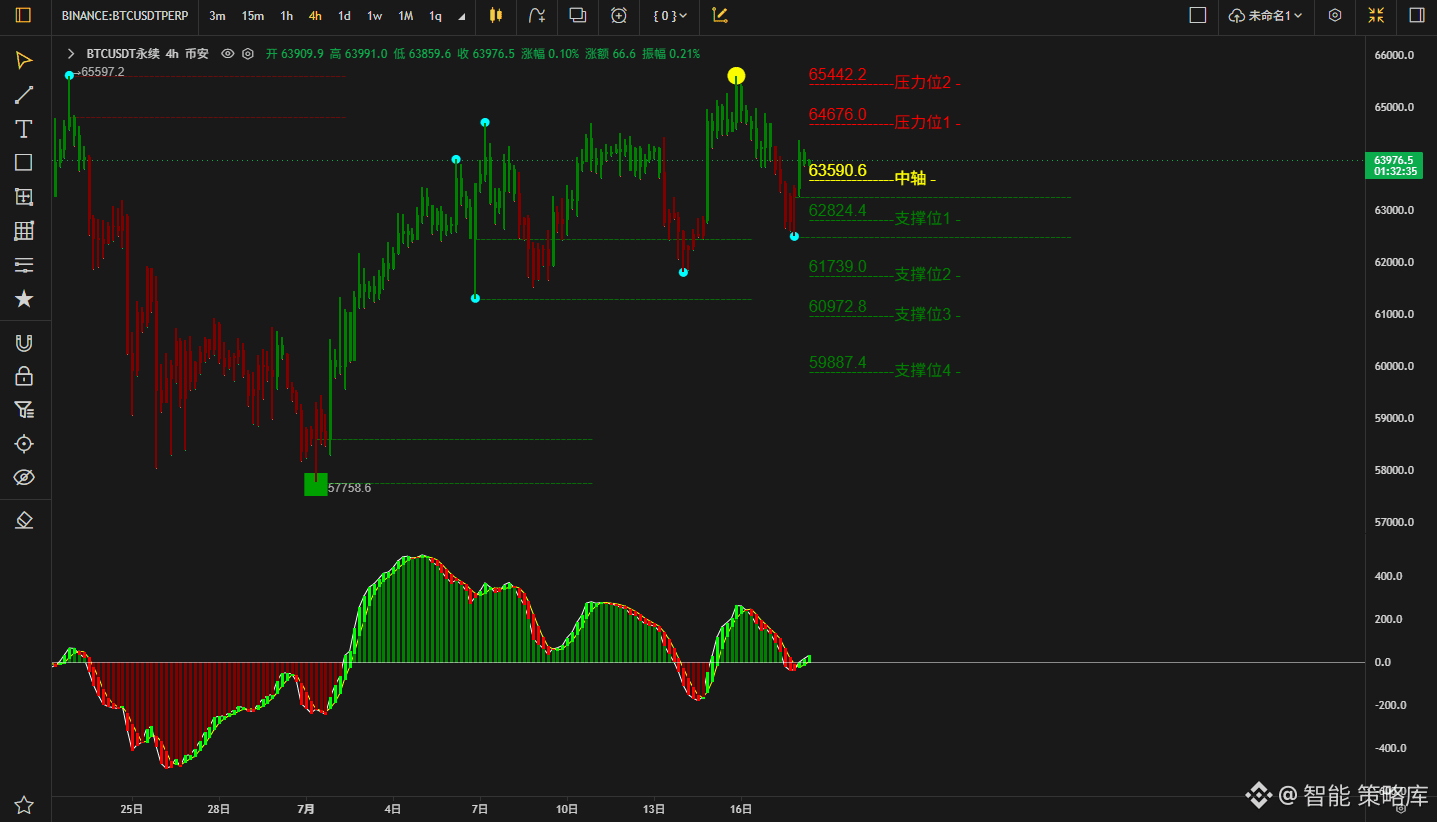Open the { 0 } script dropdown
The height and width of the screenshot is (822, 1437).
point(670,15)
